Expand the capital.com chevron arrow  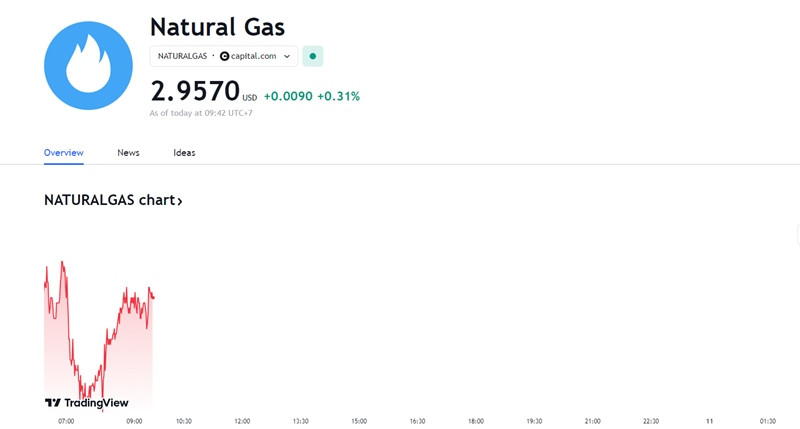click(x=287, y=56)
